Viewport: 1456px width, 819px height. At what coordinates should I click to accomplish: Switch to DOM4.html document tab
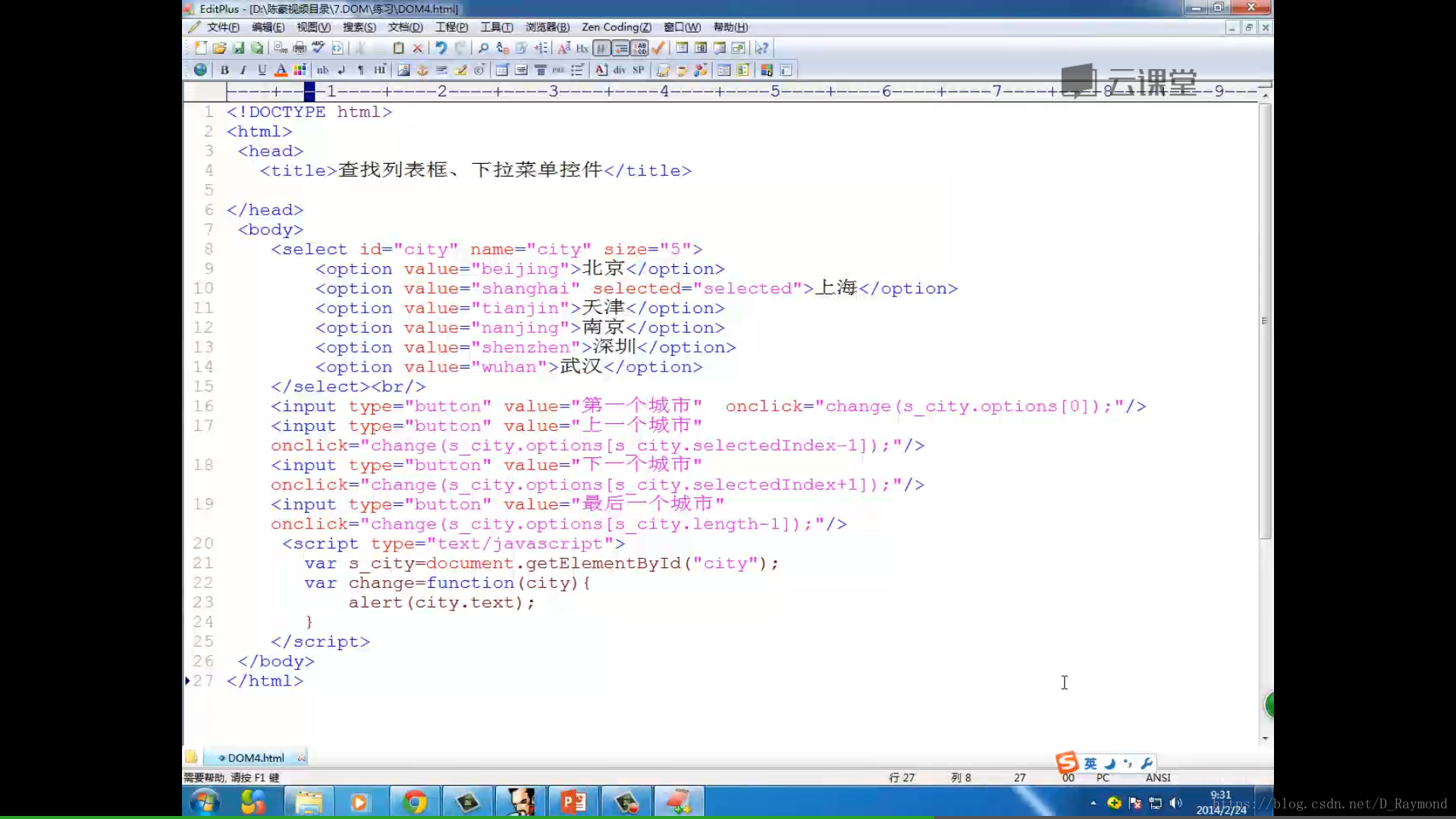(255, 758)
